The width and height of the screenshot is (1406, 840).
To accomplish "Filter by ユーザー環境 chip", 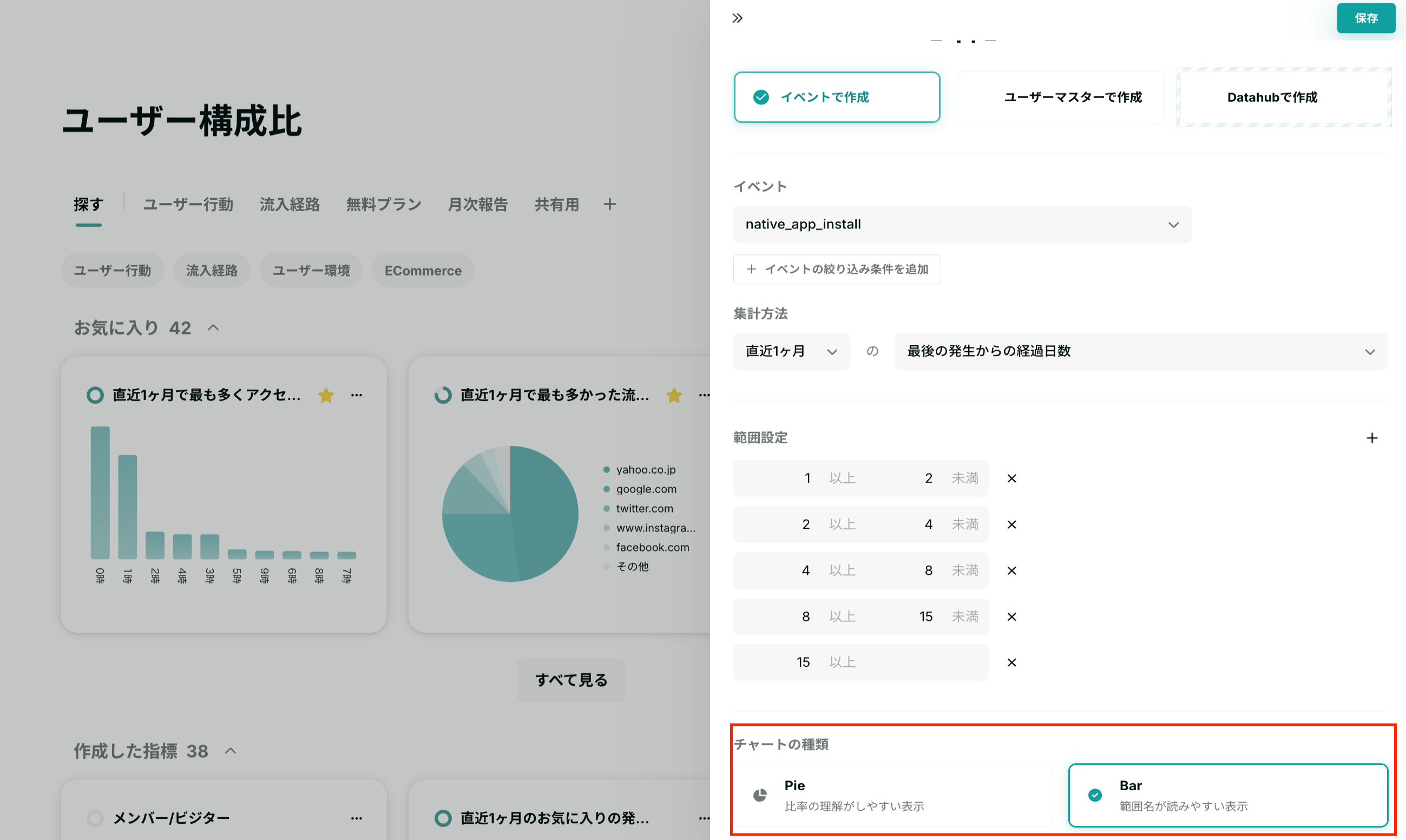I will (x=311, y=271).
